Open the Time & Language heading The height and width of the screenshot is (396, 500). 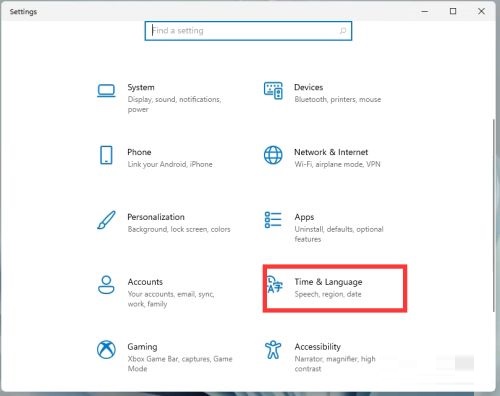tap(328, 282)
